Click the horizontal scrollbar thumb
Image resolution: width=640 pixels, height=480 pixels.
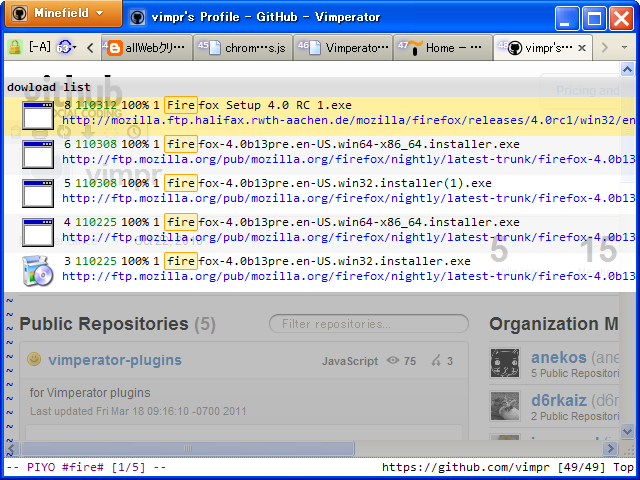[188, 449]
